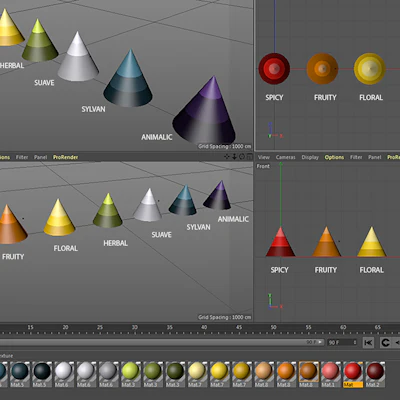
Task: Select the olive green Mat.3 material
Action: [153, 374]
